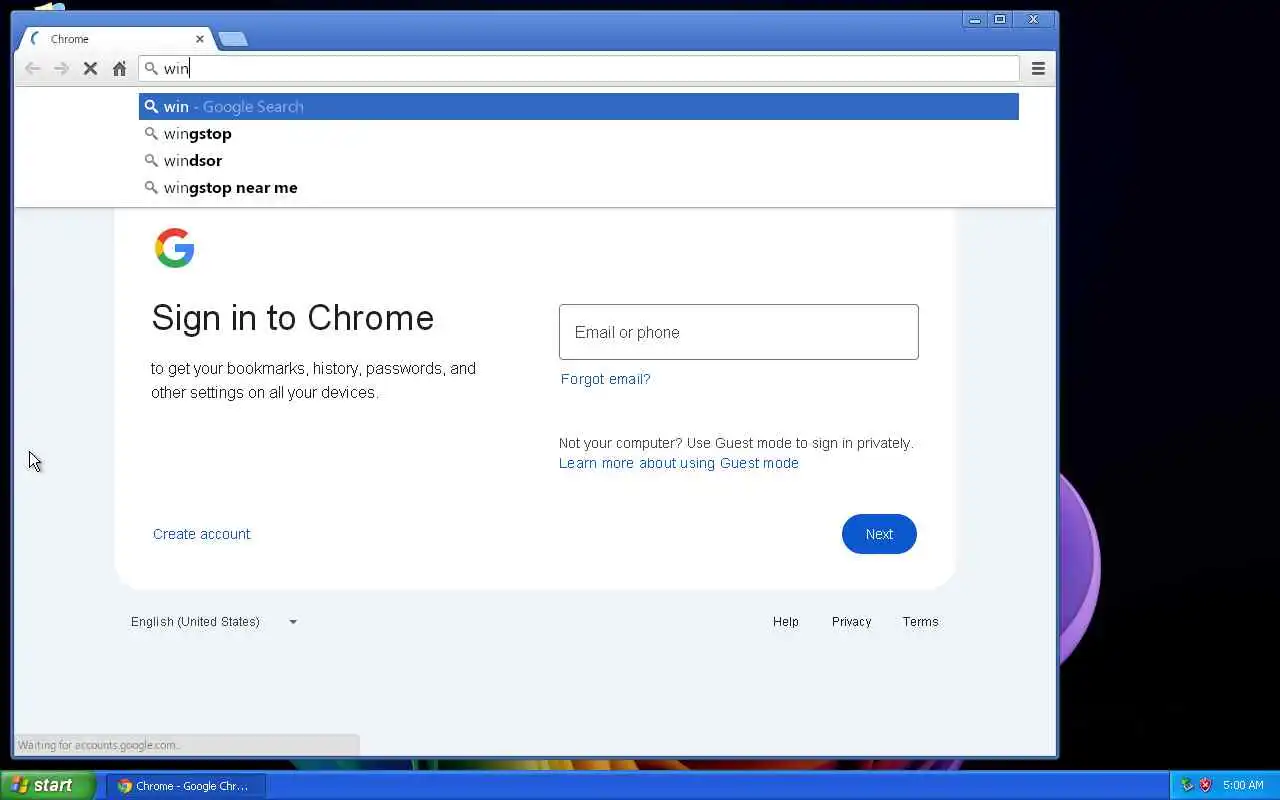Screen dimensions: 1280x800
Task: Click the green shield tray icon
Action: click(1187, 785)
